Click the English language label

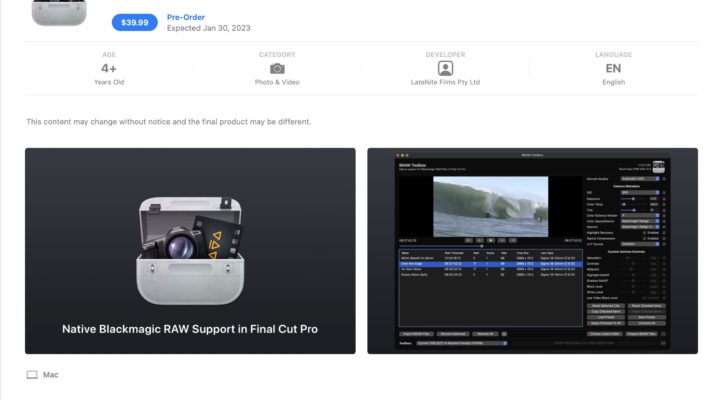613,82
